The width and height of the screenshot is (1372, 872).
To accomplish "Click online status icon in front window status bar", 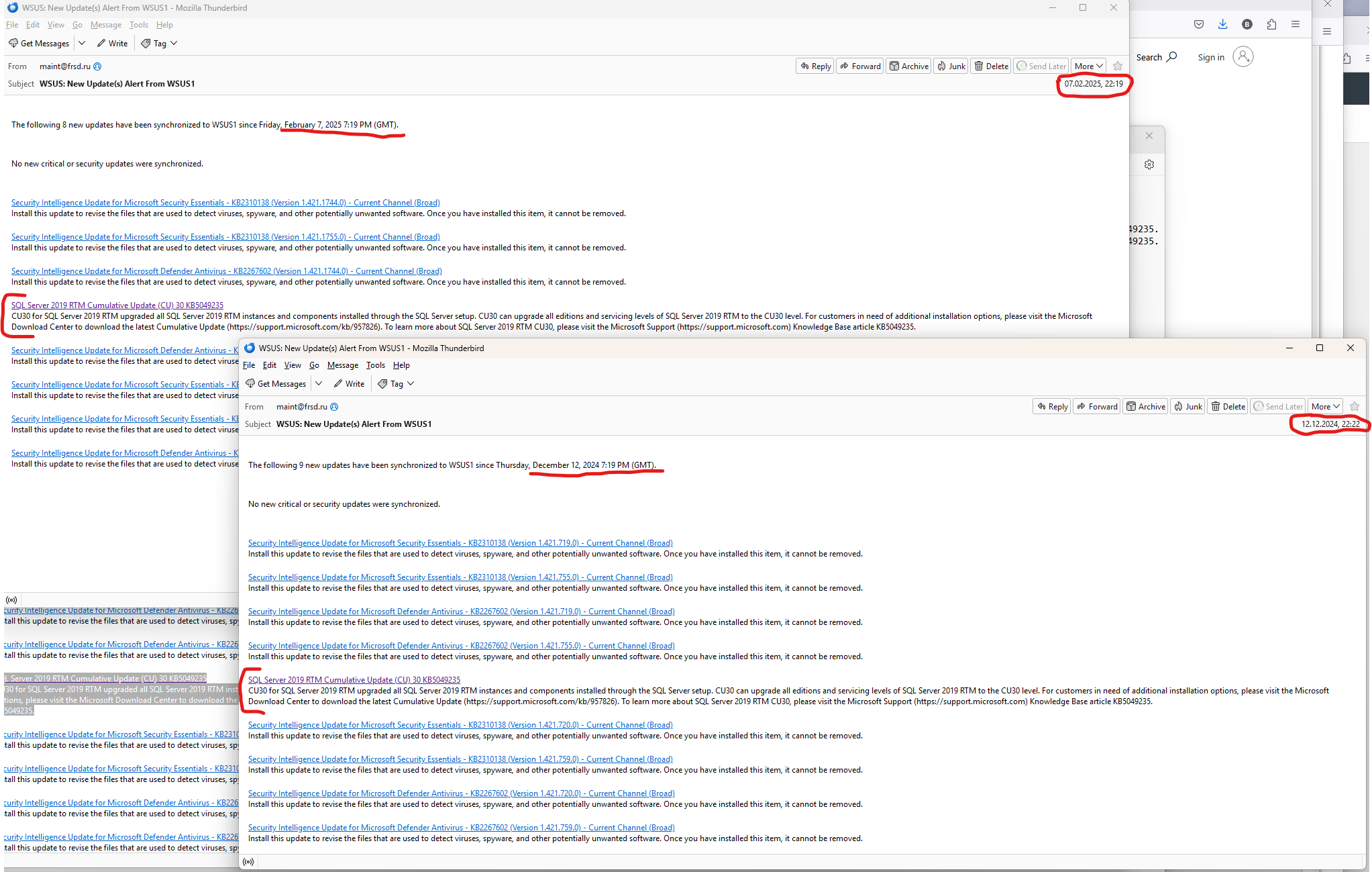I will point(248,862).
